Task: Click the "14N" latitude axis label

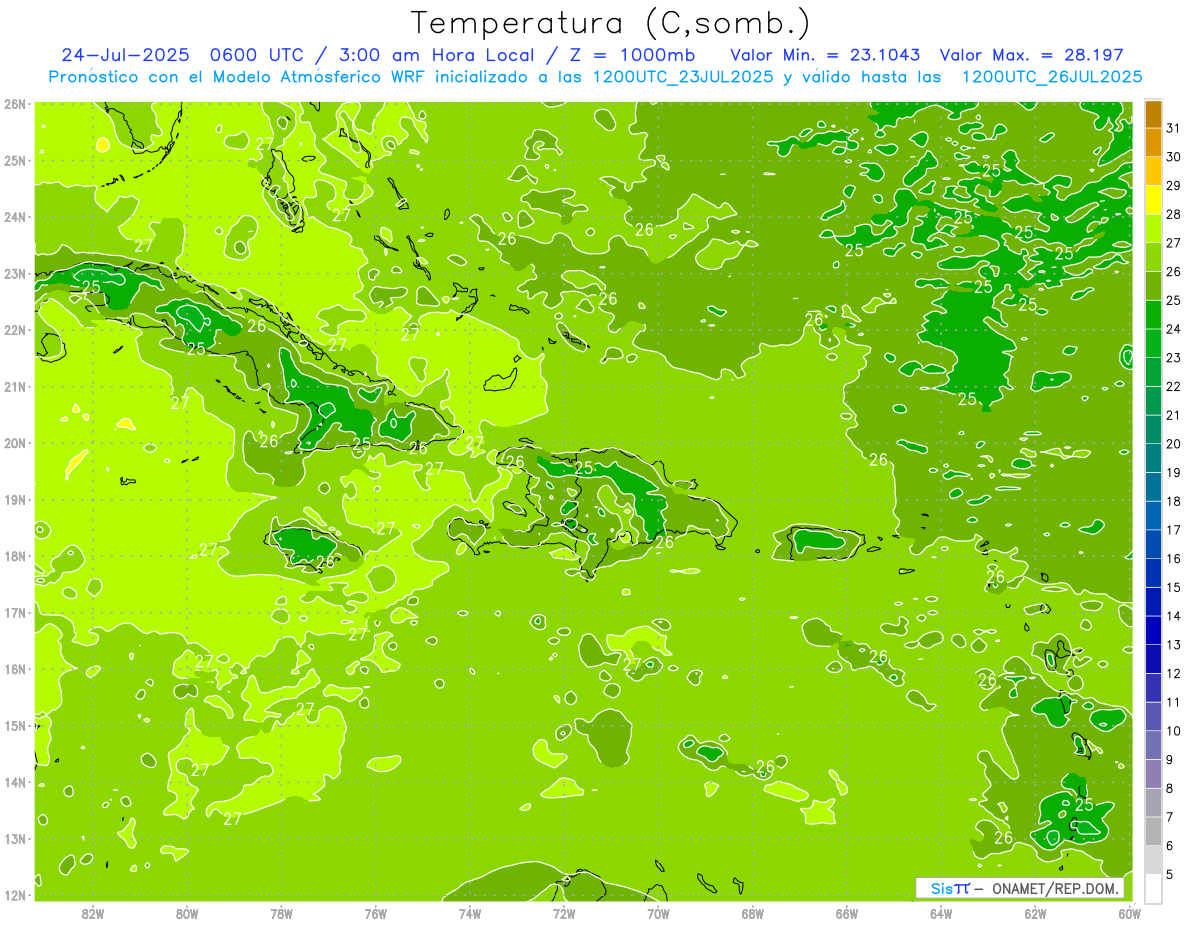Action: tap(15, 782)
